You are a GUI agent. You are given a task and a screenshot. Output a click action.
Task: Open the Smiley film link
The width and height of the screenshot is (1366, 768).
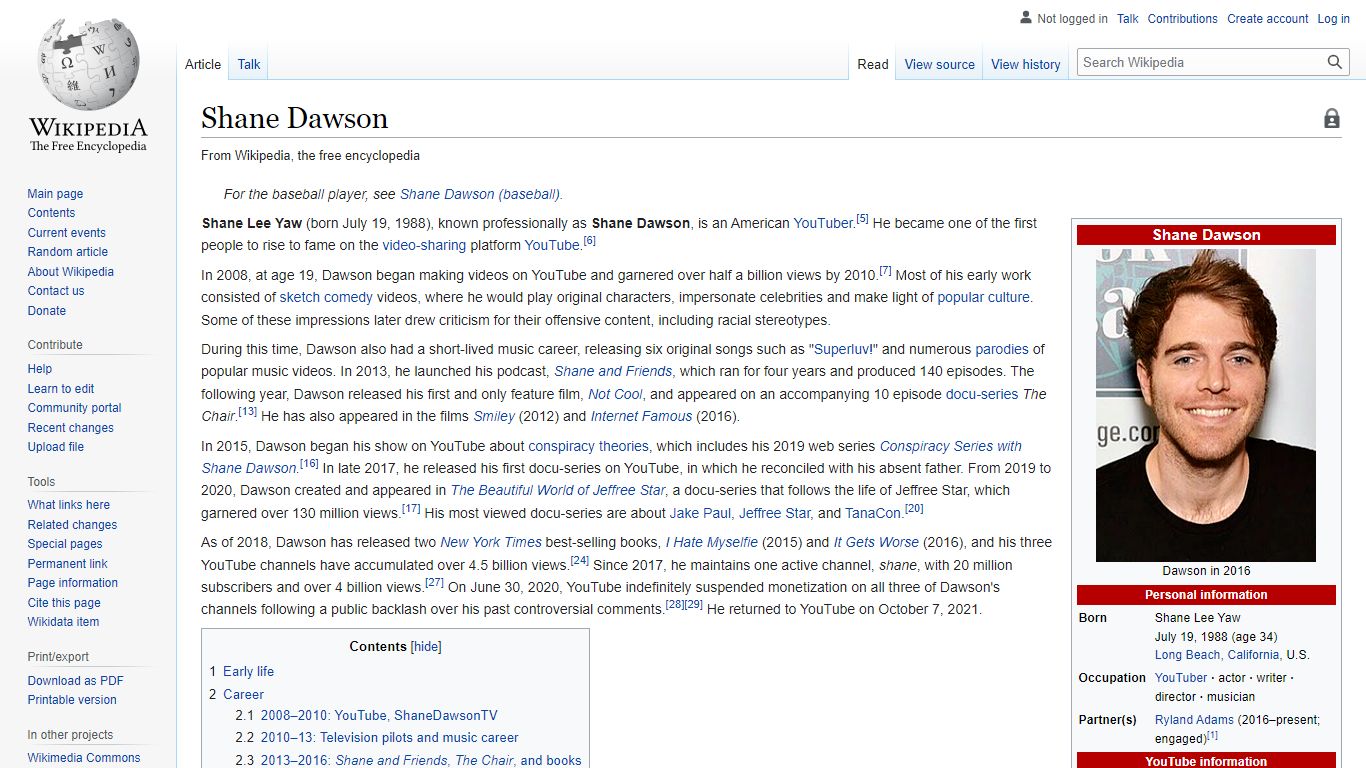pyautogui.click(x=494, y=416)
